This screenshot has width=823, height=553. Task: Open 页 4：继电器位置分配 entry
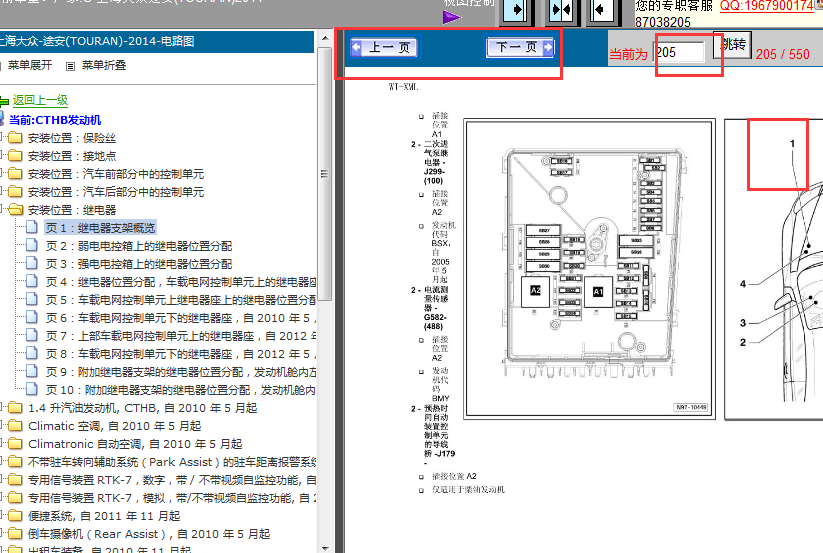coord(181,282)
